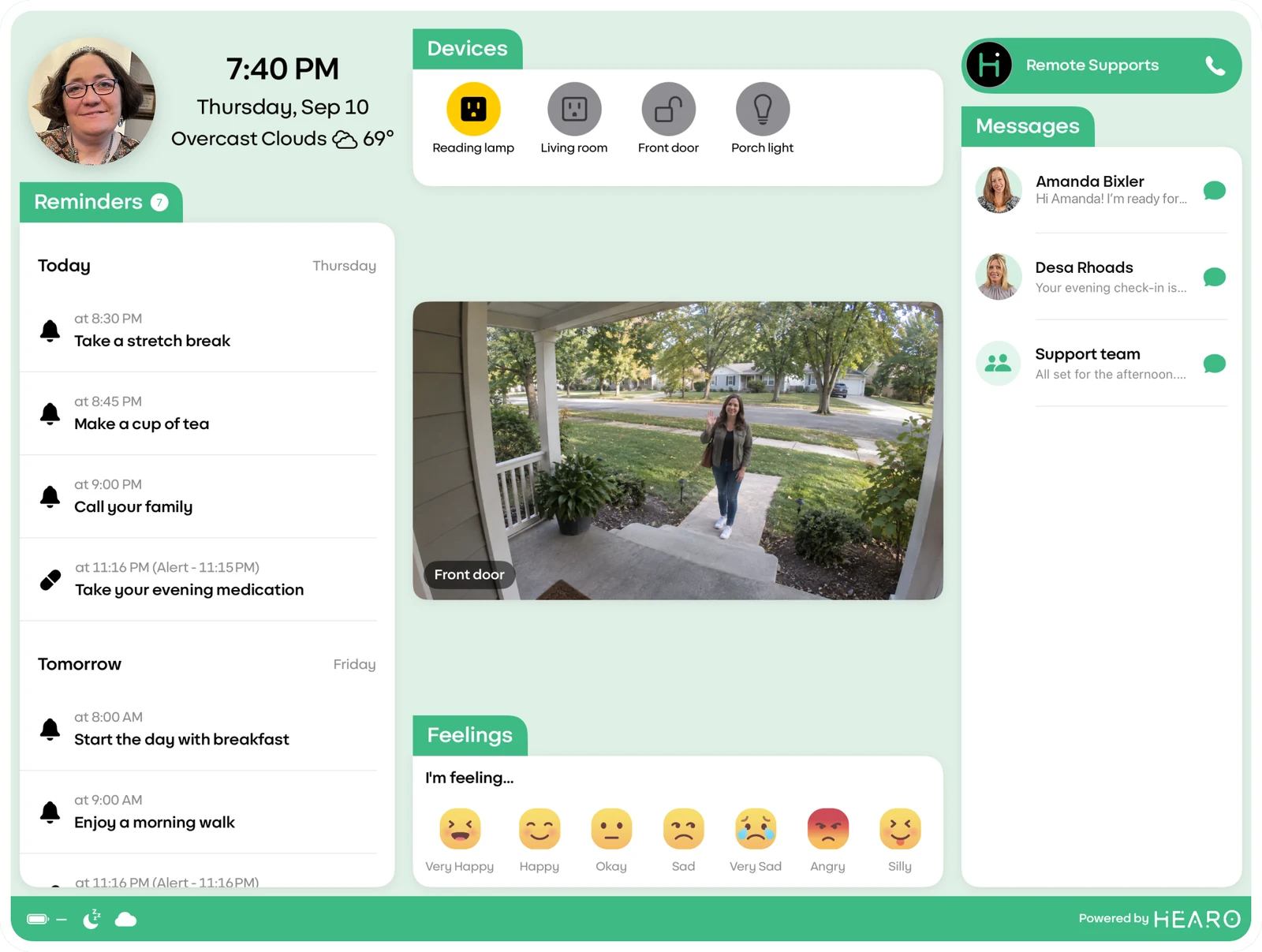Click the sleep mode moon icon

pos(92,919)
